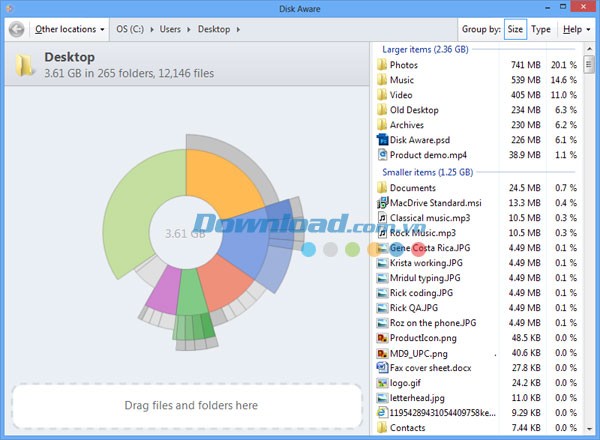Select the 11.0 % value for Video
The width and height of the screenshot is (600, 440).
(564, 95)
